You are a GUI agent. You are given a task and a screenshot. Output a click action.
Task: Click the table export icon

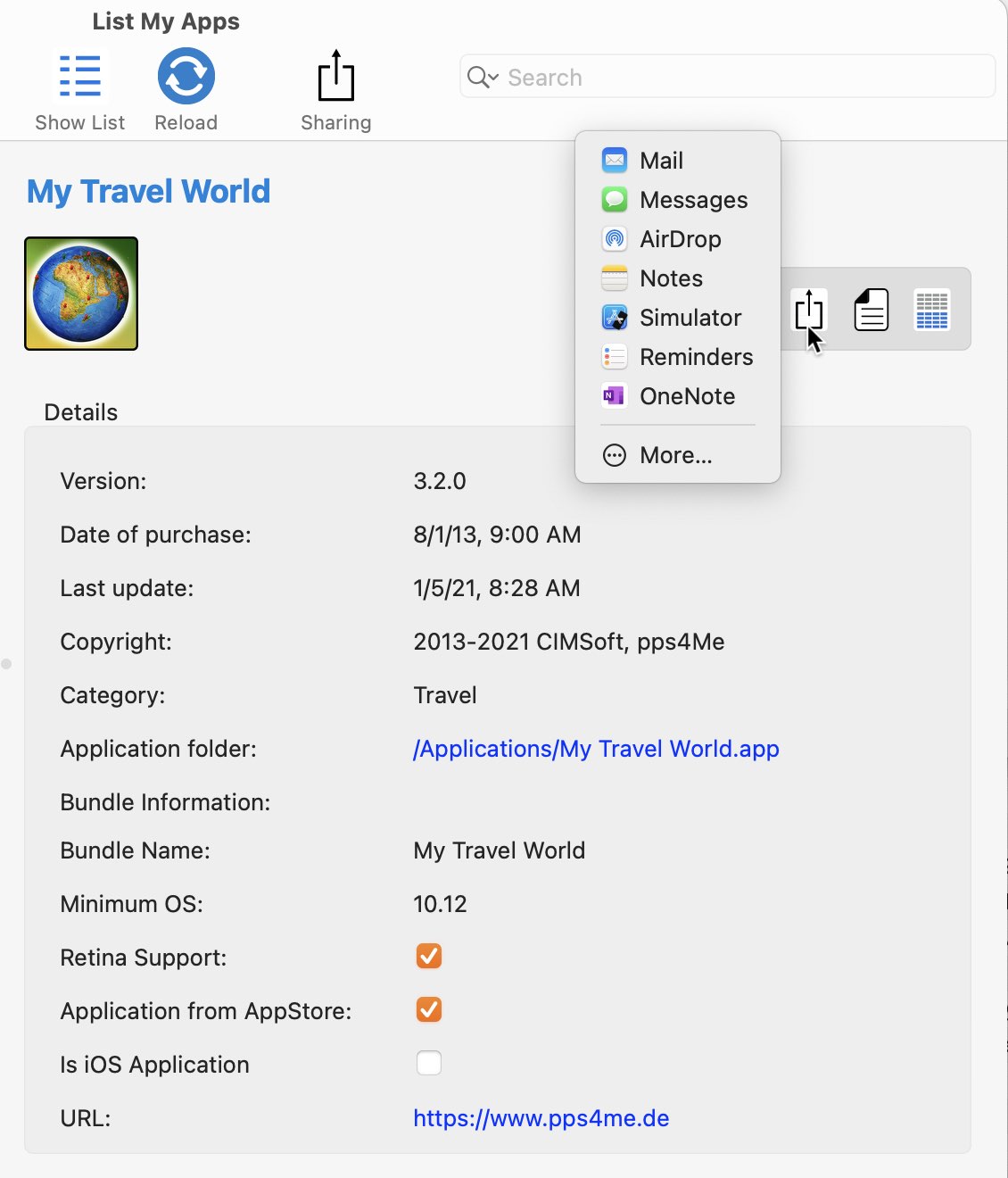pos(932,310)
